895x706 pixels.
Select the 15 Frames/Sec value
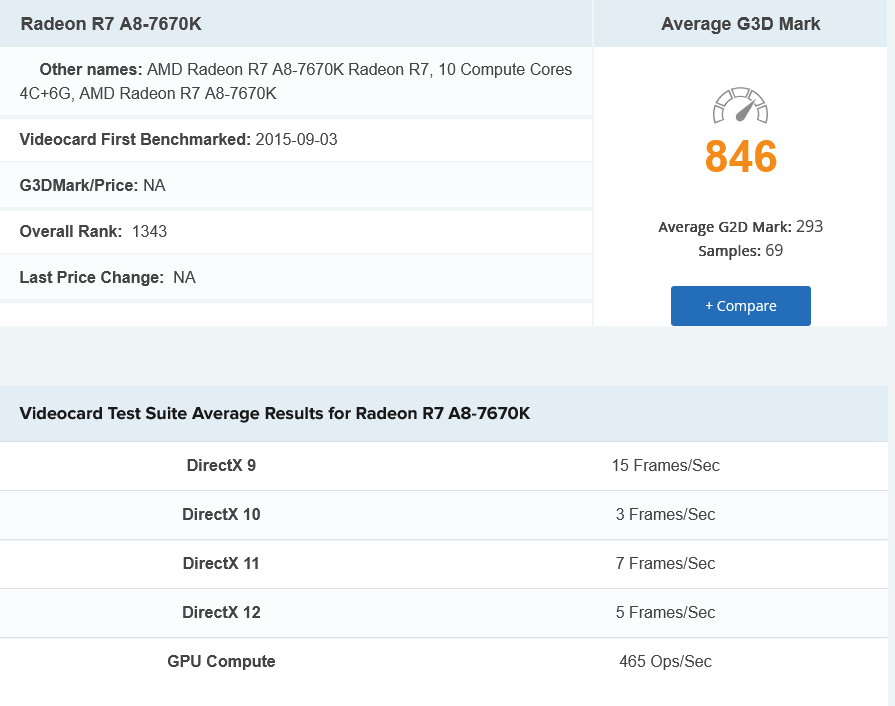click(666, 466)
